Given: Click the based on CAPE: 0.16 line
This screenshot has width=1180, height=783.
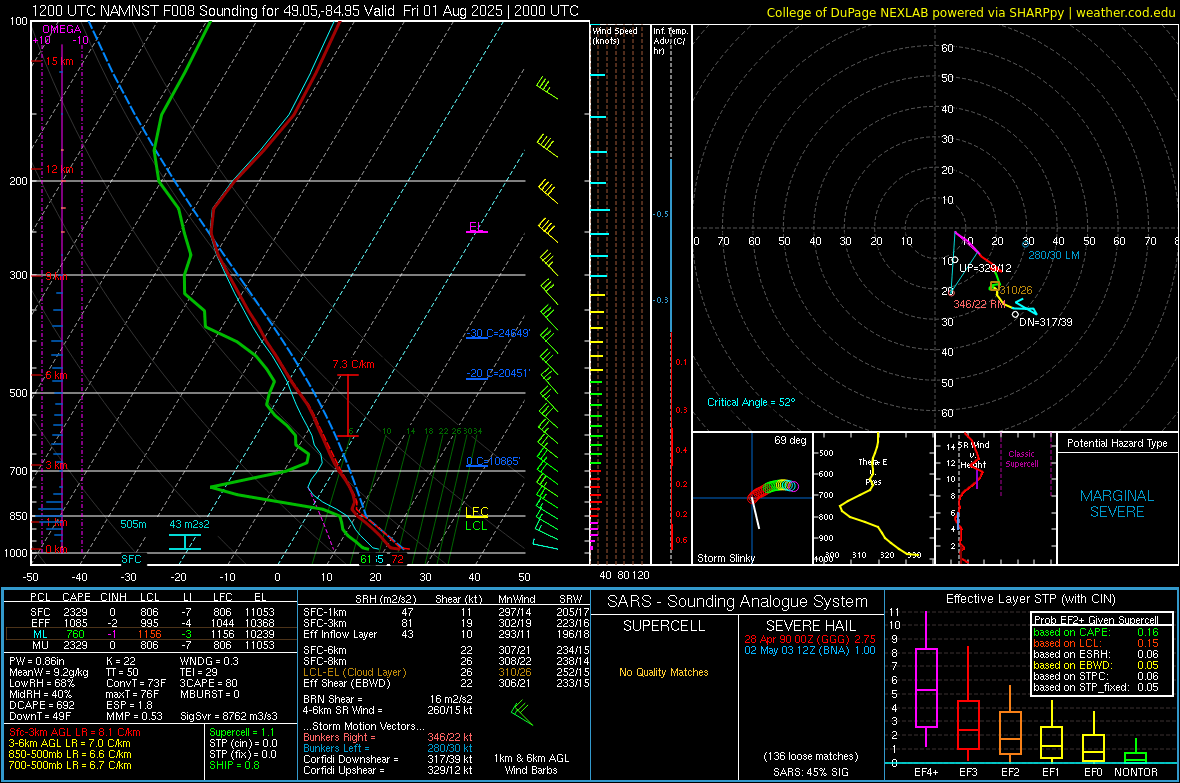Looking at the screenshot, I should (x=1096, y=632).
